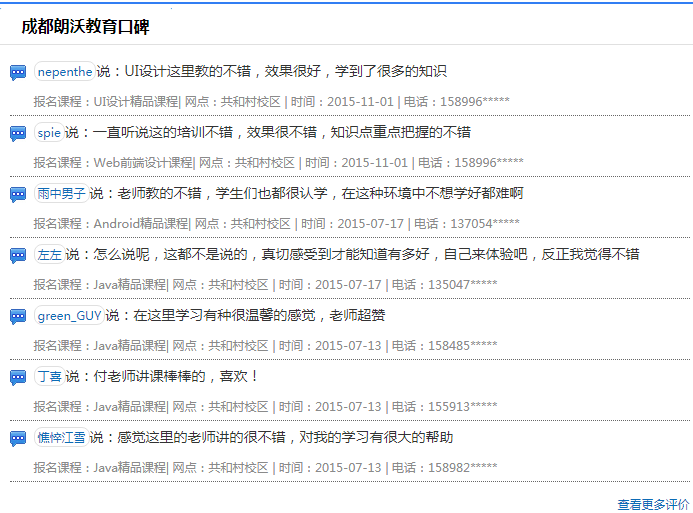Select the review text 付老师讲课棒棒的，喜欢！
Image resolution: width=693 pixels, height=513 pixels.
tap(176, 376)
